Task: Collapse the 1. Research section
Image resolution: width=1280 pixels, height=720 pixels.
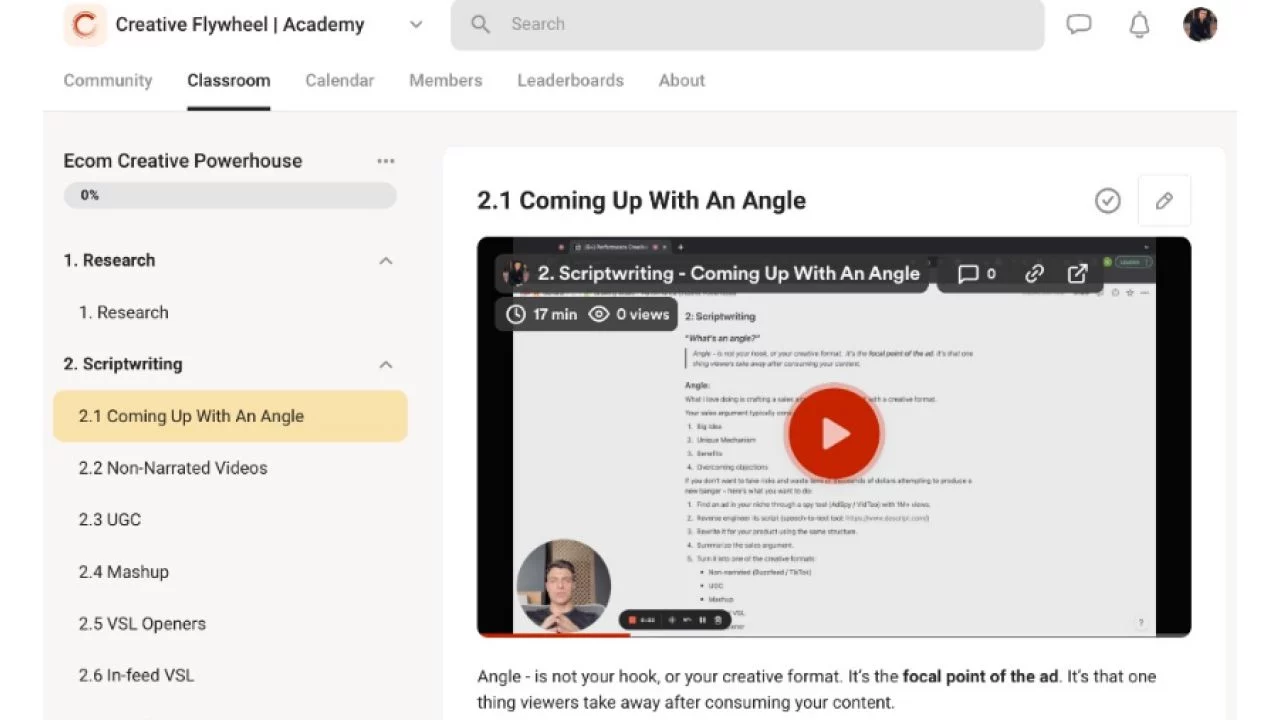Action: [x=386, y=261]
